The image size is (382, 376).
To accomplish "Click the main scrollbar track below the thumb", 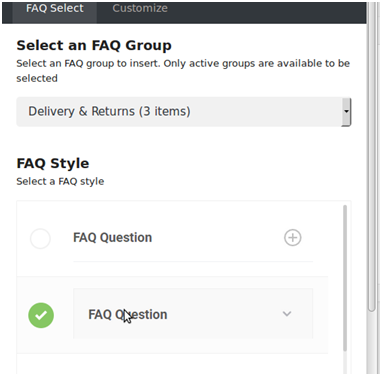I will coord(371,343).
